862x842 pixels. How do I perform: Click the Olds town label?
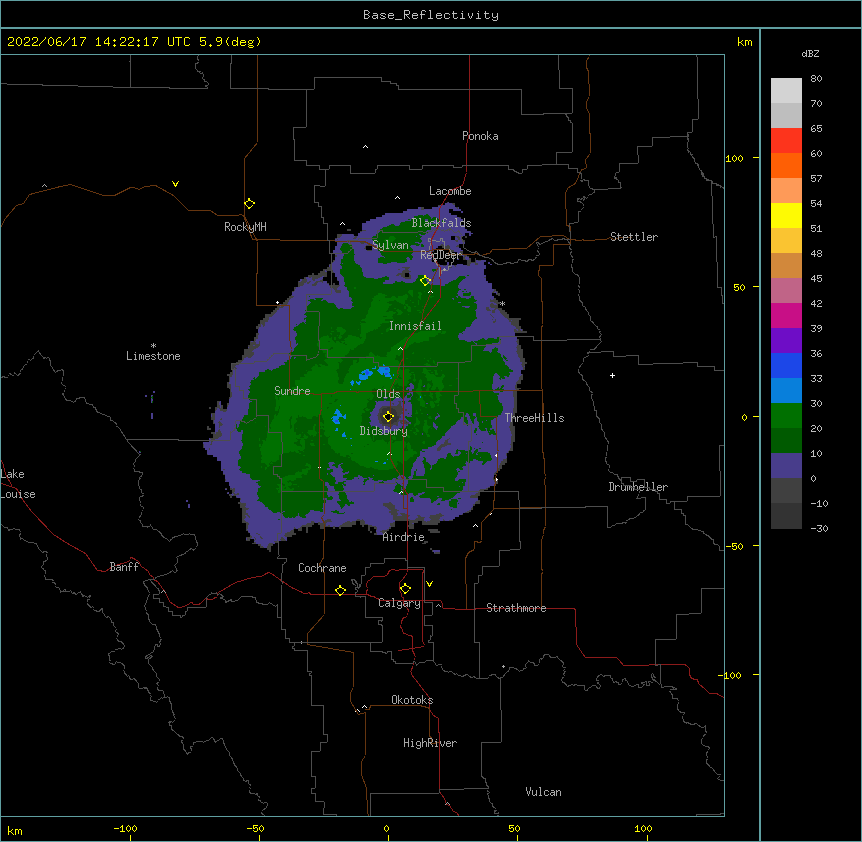click(388, 394)
